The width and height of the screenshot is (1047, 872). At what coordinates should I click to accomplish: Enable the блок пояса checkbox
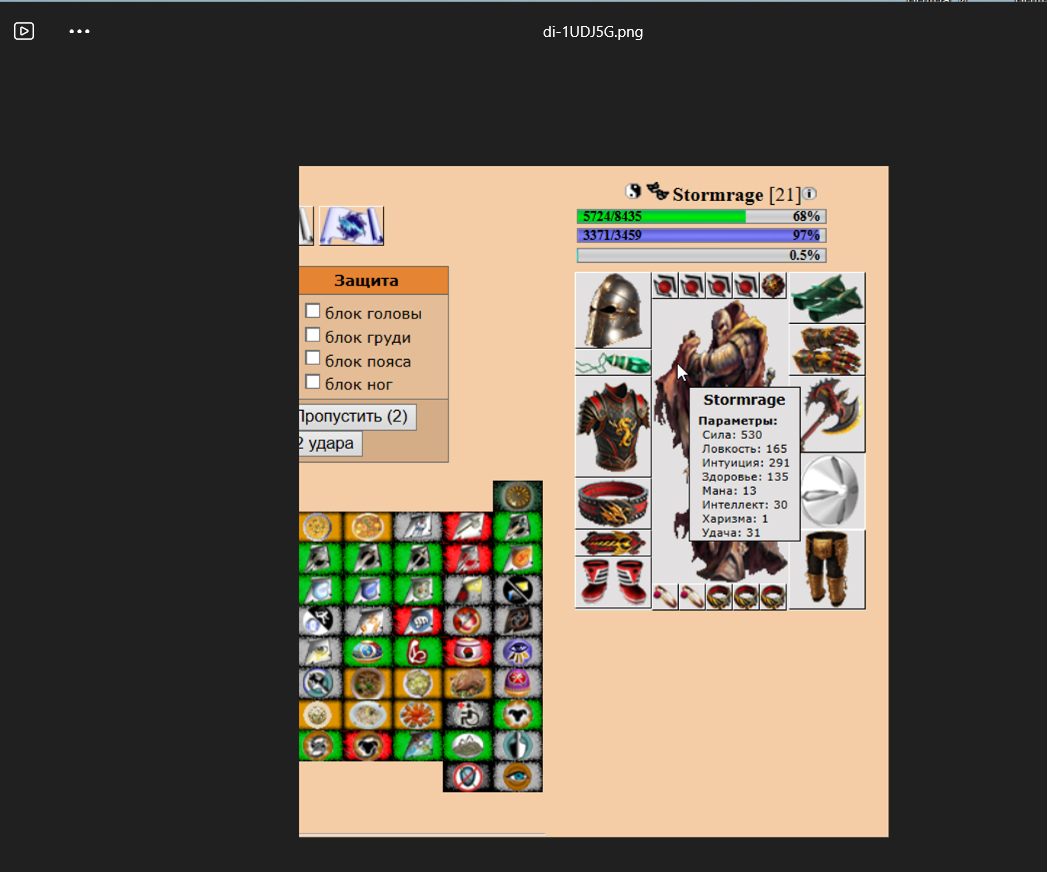coord(312,359)
